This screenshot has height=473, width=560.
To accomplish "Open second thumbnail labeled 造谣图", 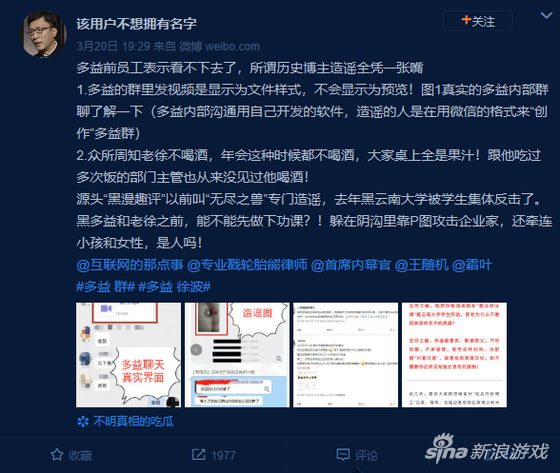I will [x=237, y=355].
